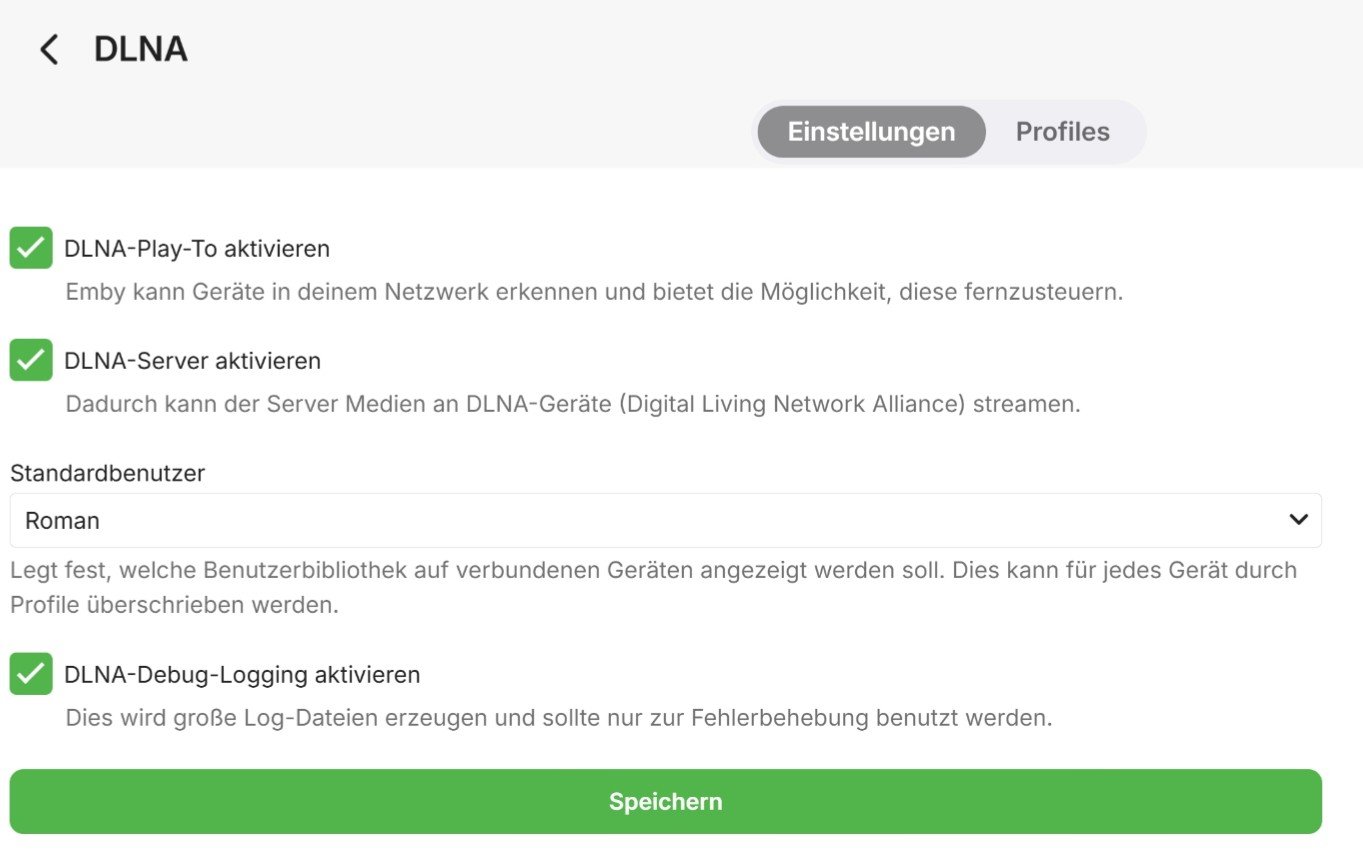
Task: Click the "DLNA-Play-To aktivieren" label text
Action: 197,248
